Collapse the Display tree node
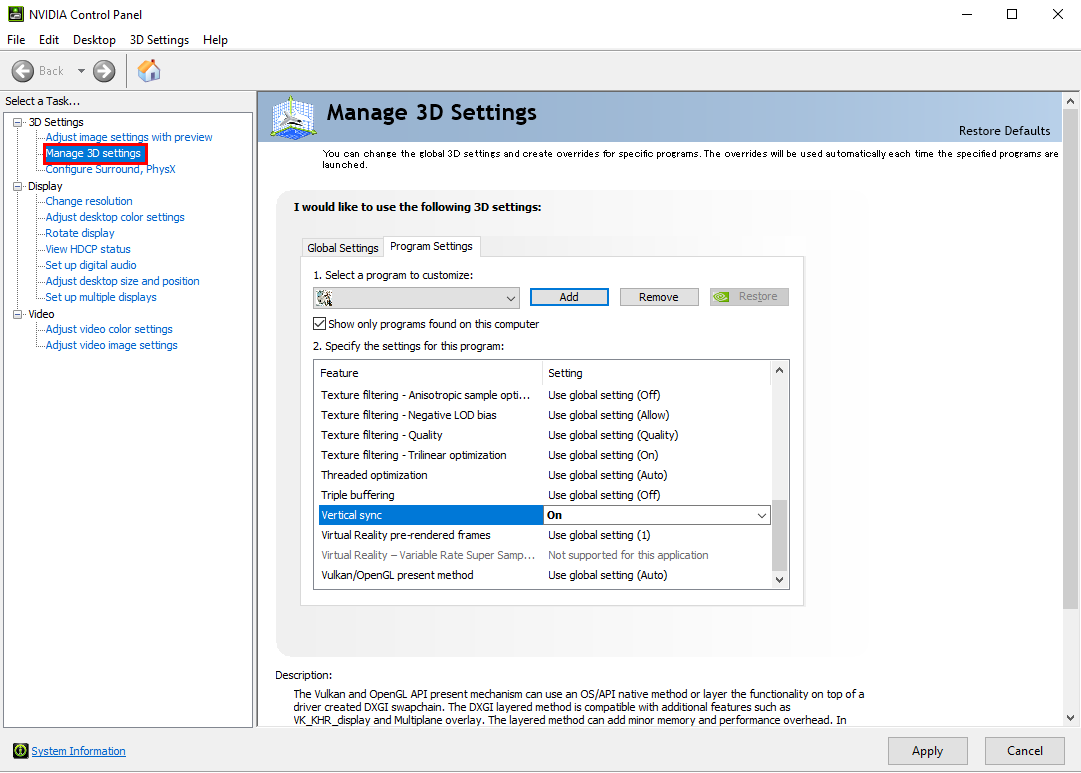 18,186
